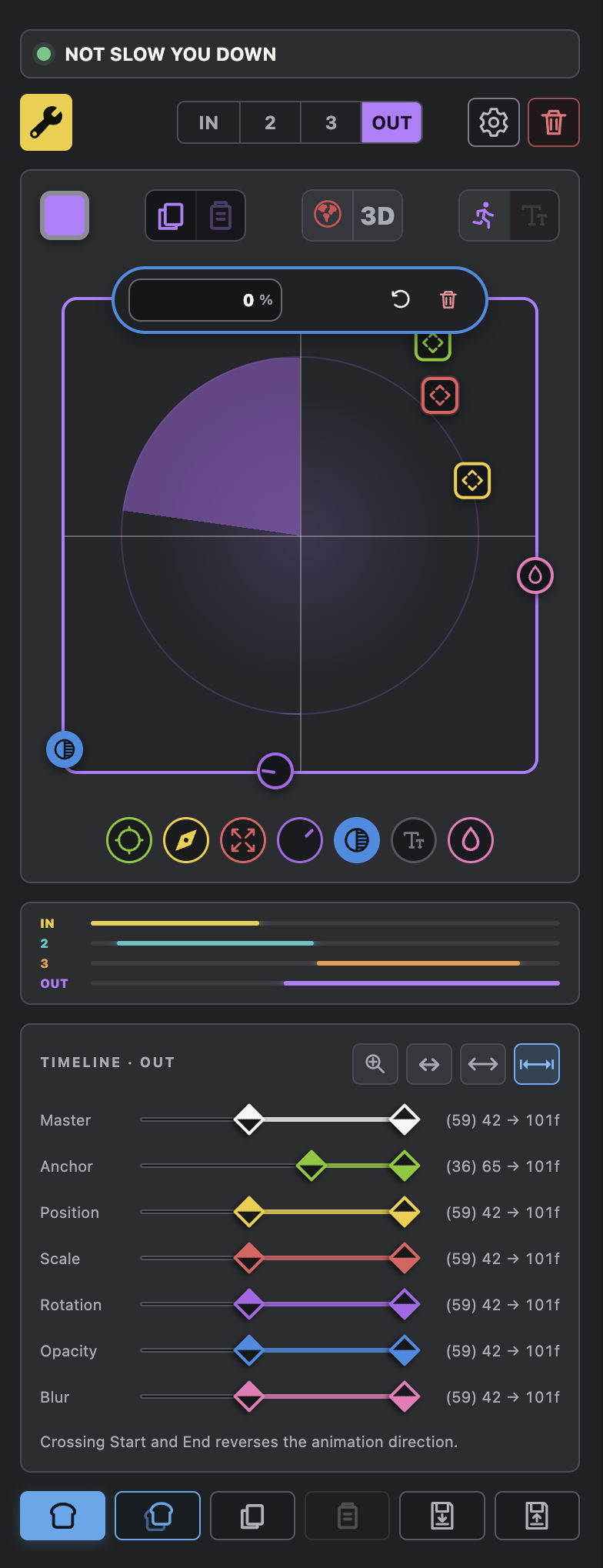Click the Anchor end keyframe diamond
The height and width of the screenshot is (1568, 603).
click(405, 1166)
